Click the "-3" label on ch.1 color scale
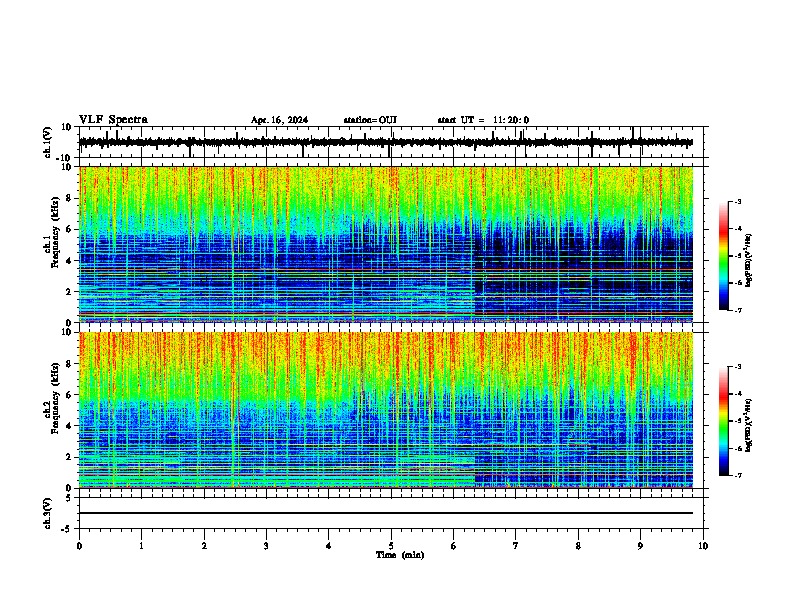Viewport: 792px width, 612px height. click(737, 201)
